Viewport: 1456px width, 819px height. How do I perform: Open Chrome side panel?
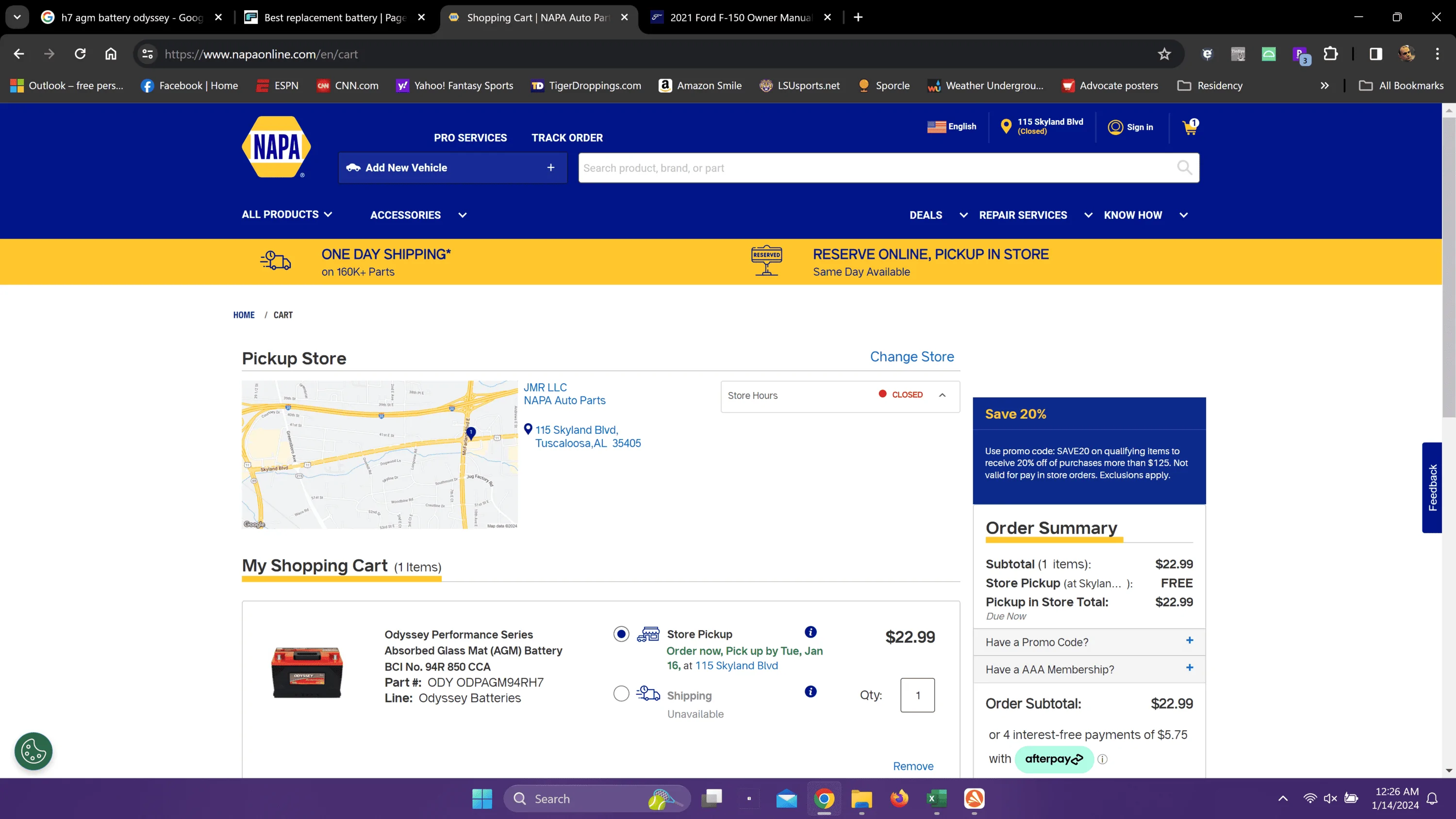pos(1376,54)
